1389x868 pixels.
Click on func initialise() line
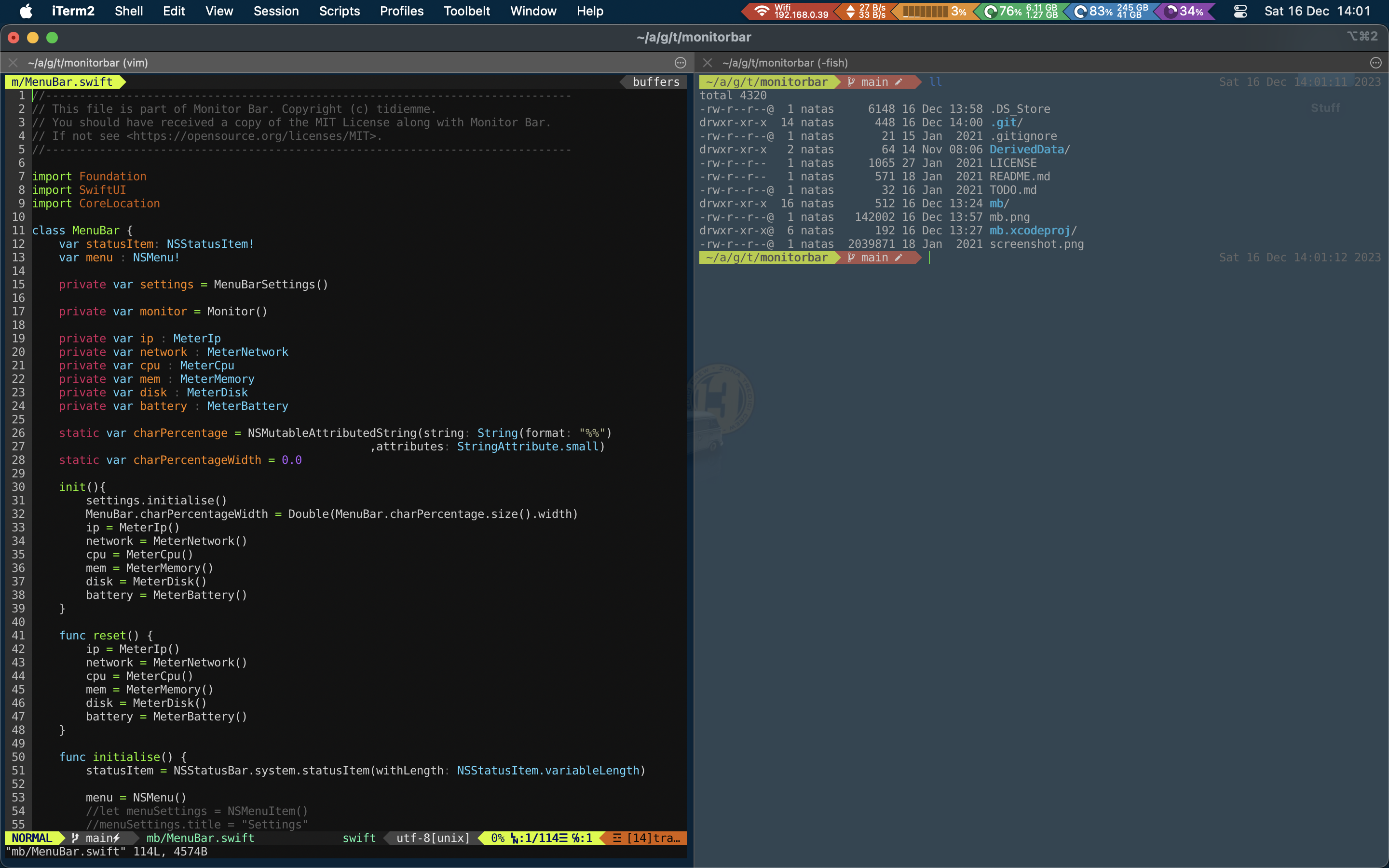tap(123, 757)
